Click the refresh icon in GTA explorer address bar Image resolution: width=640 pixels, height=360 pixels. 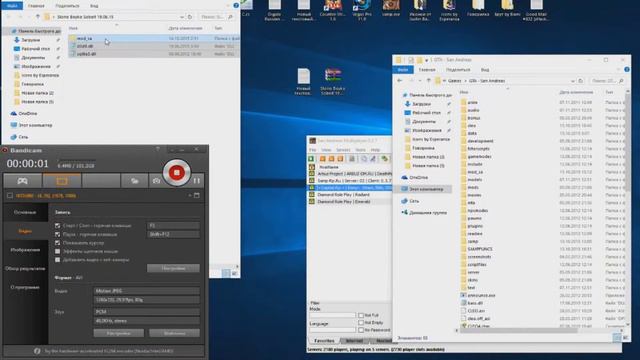pos(580,81)
